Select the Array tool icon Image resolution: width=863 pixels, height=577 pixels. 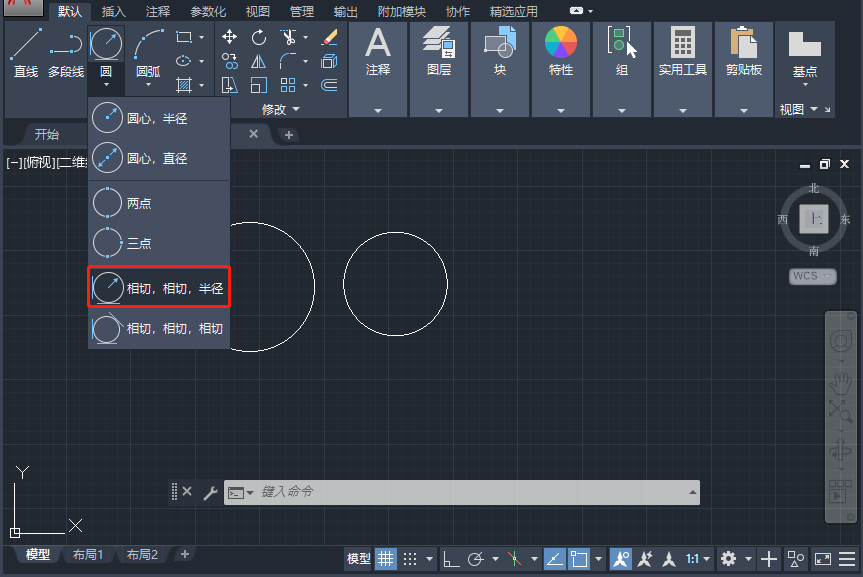tap(288, 85)
